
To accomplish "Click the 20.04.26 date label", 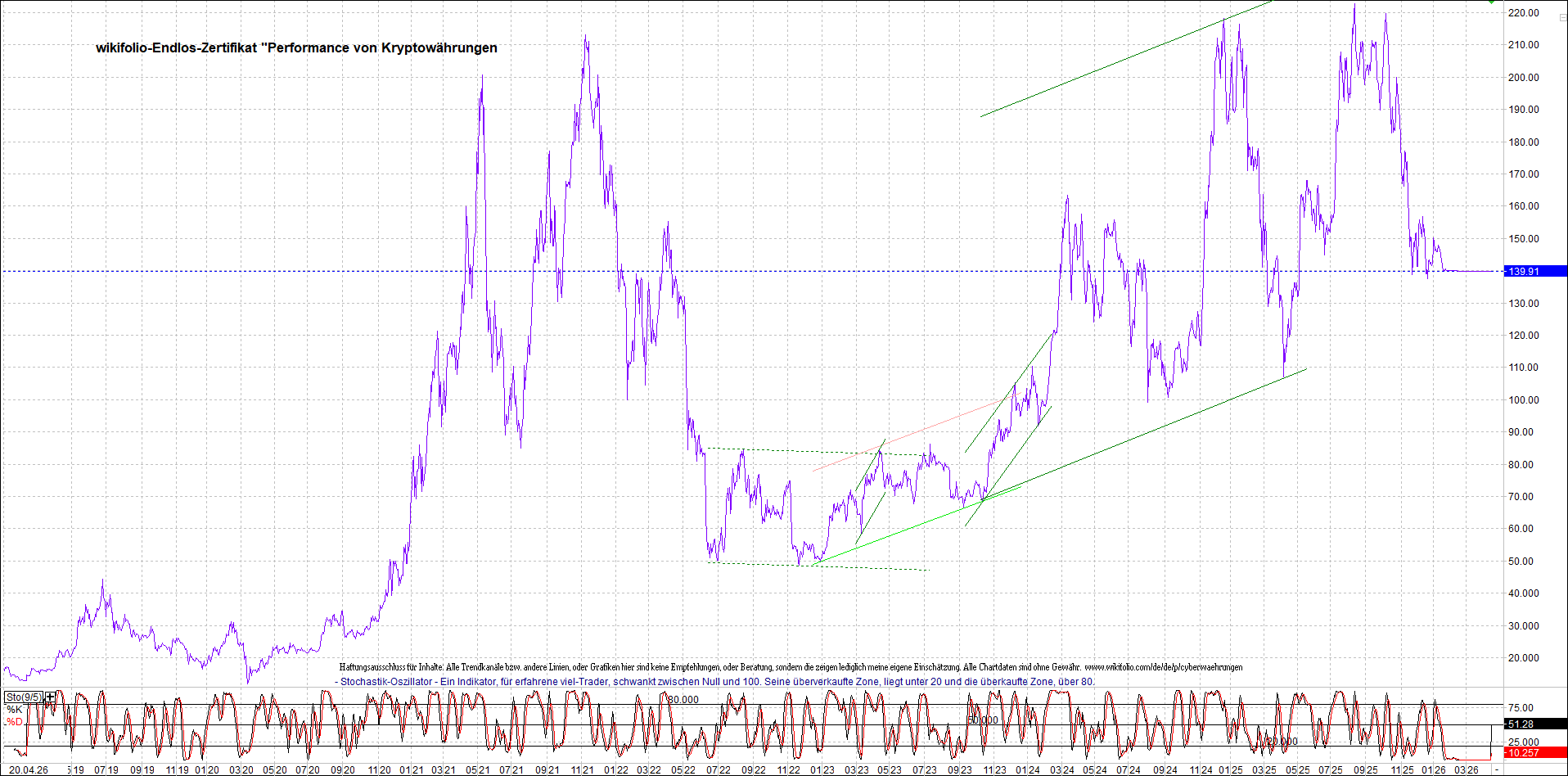I will point(28,769).
